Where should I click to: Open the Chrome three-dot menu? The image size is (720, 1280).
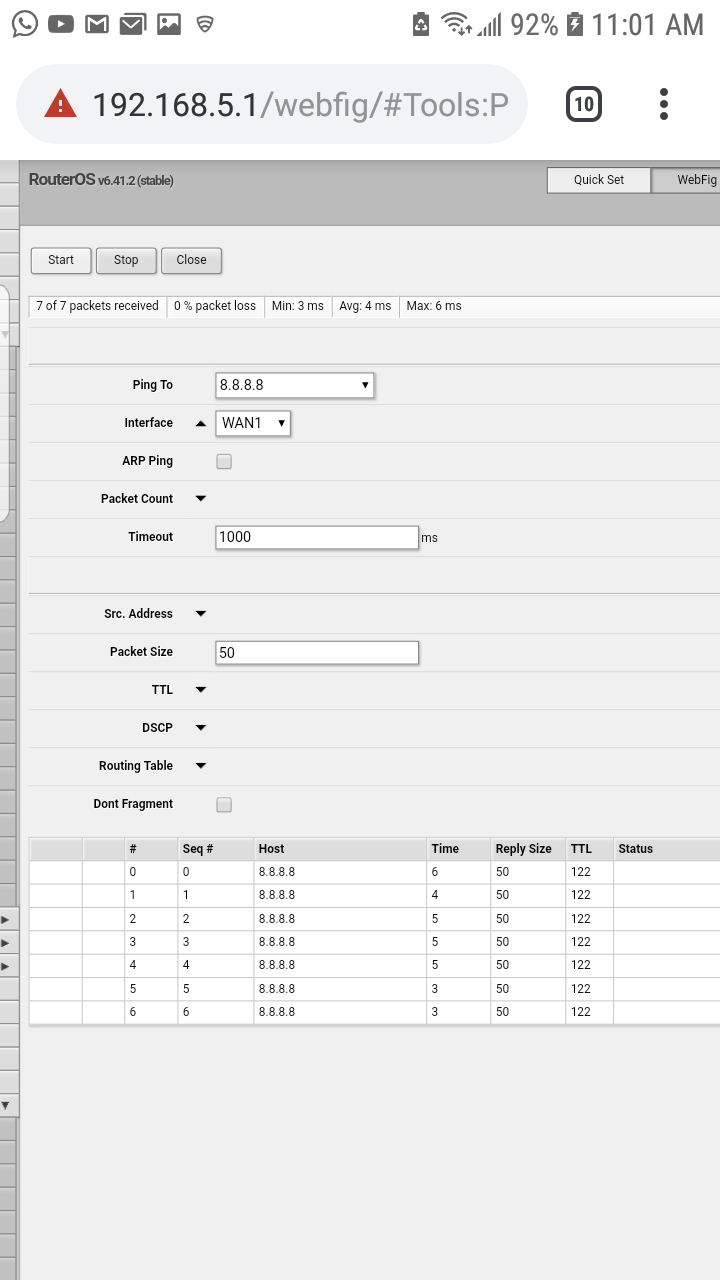664,104
